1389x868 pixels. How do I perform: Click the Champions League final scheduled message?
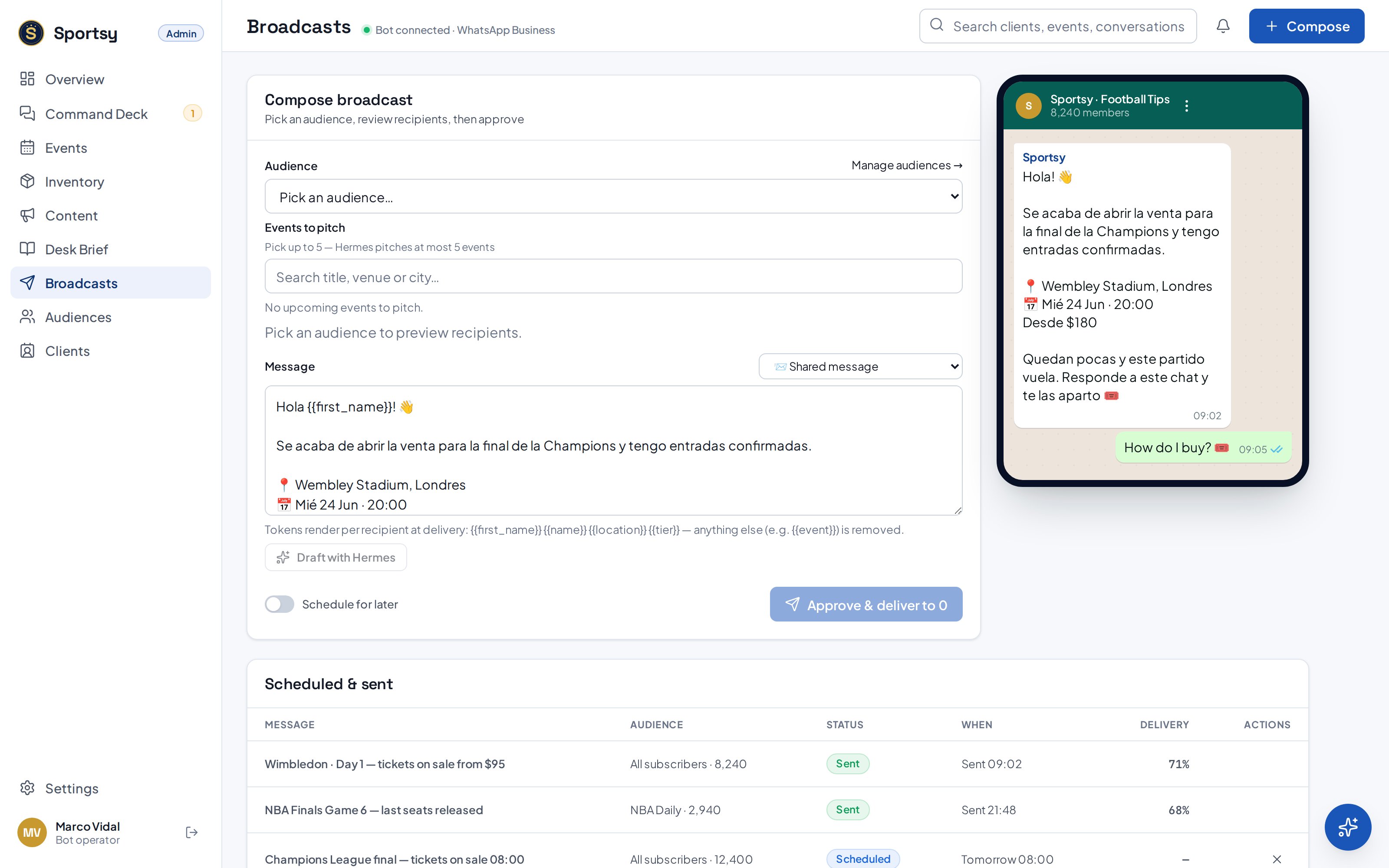pos(394,859)
